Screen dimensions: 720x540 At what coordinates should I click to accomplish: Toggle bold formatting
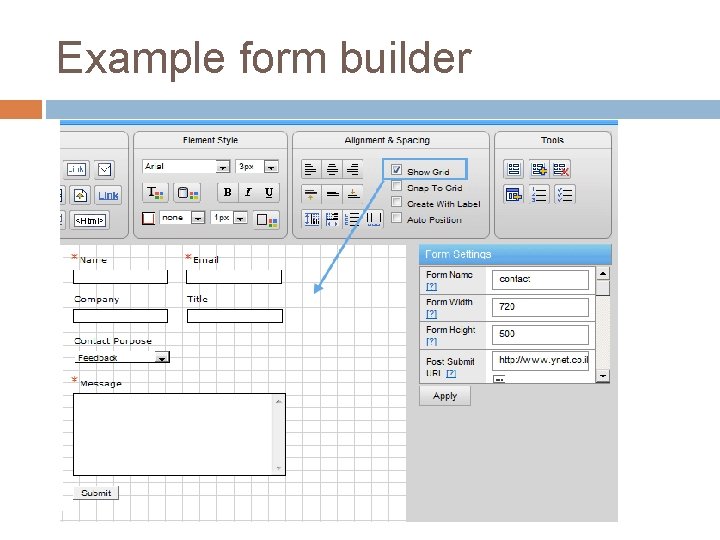227,192
